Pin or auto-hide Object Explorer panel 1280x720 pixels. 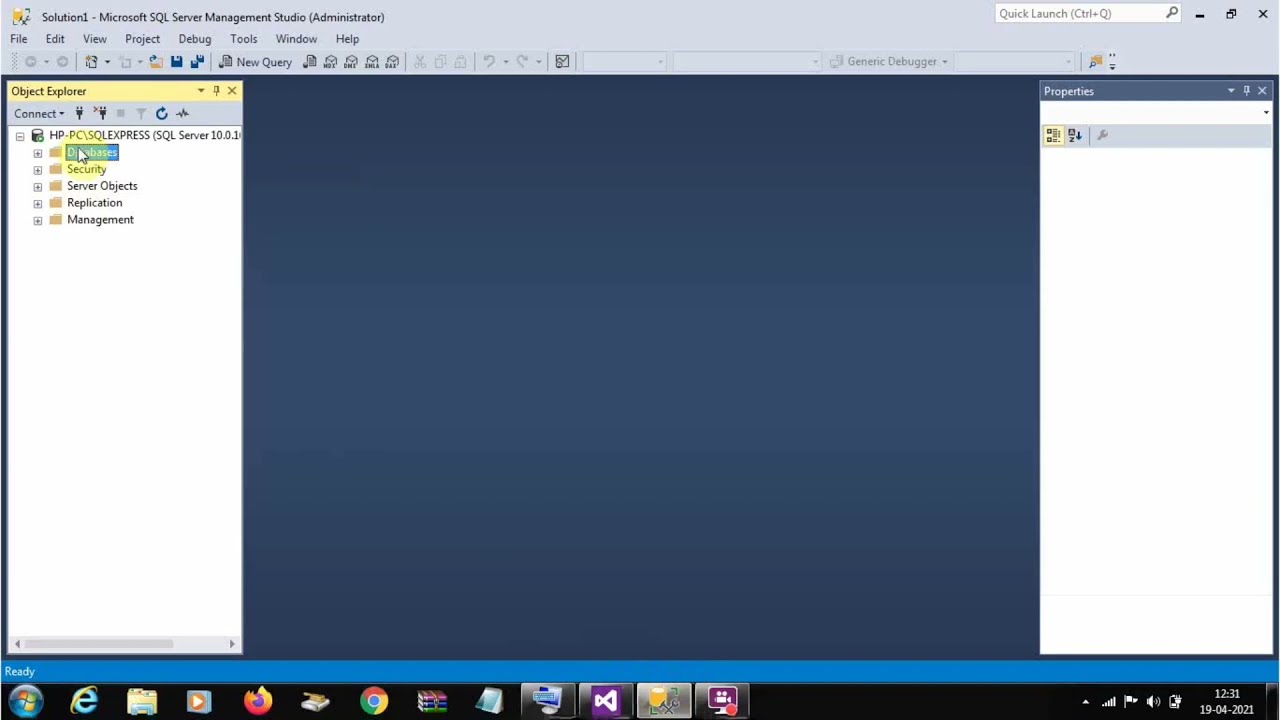click(216, 91)
